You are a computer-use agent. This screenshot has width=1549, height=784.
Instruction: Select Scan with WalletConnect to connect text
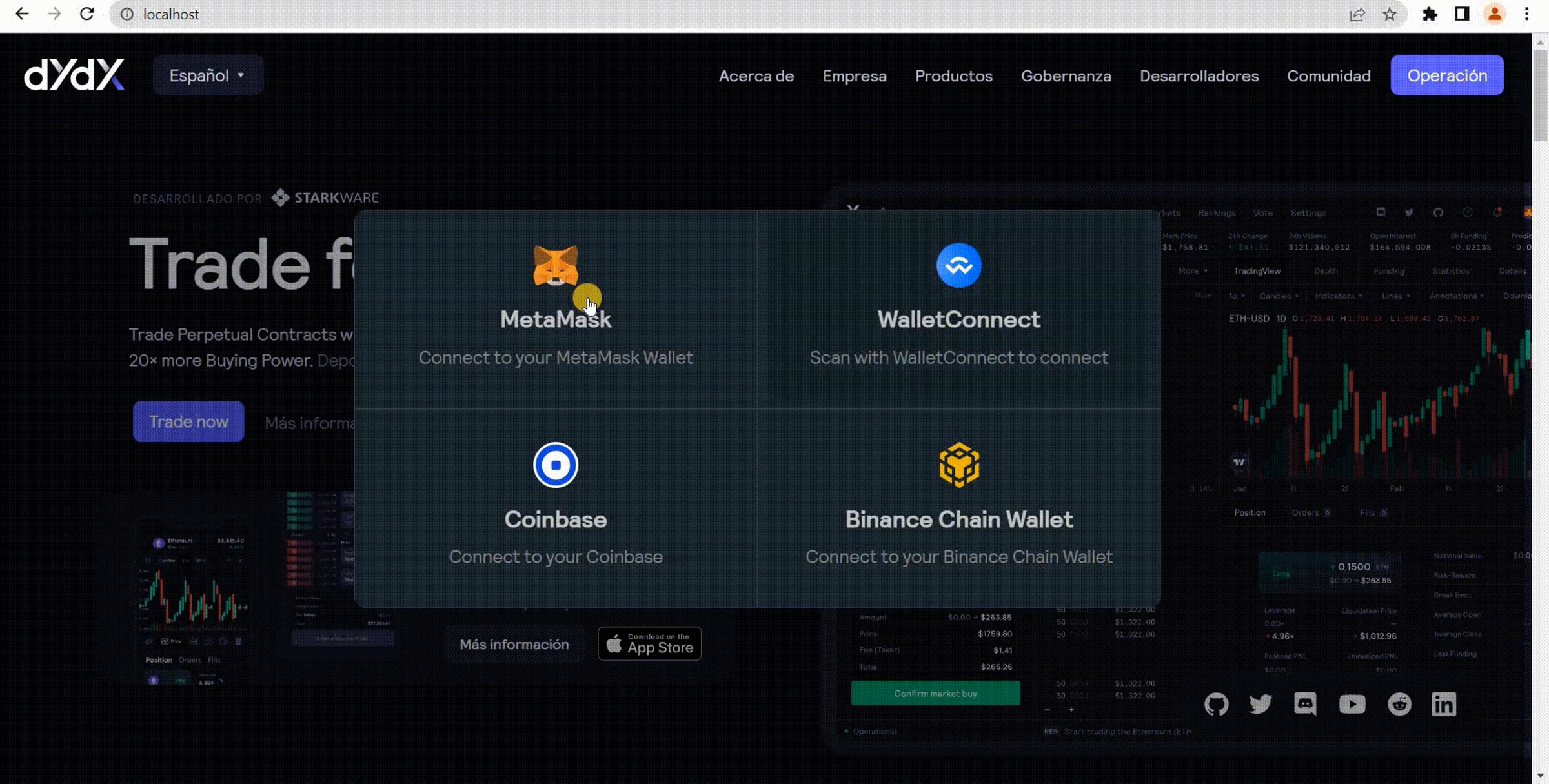[959, 357]
